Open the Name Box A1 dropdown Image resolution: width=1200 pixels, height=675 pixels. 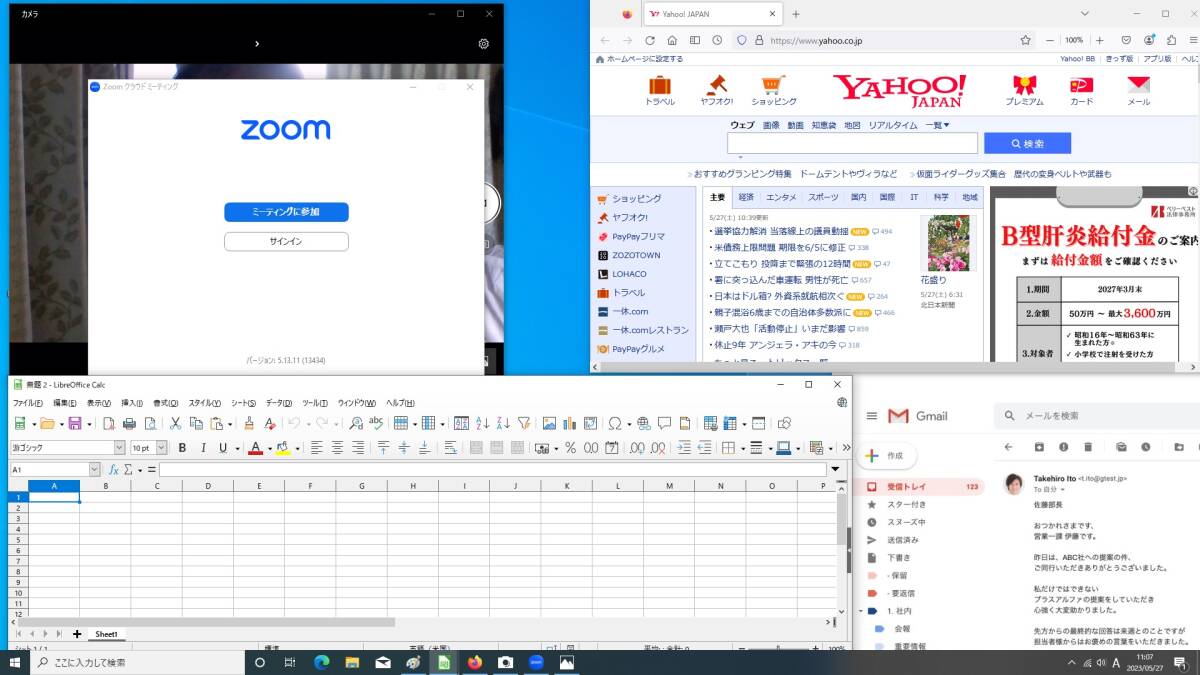(95, 469)
